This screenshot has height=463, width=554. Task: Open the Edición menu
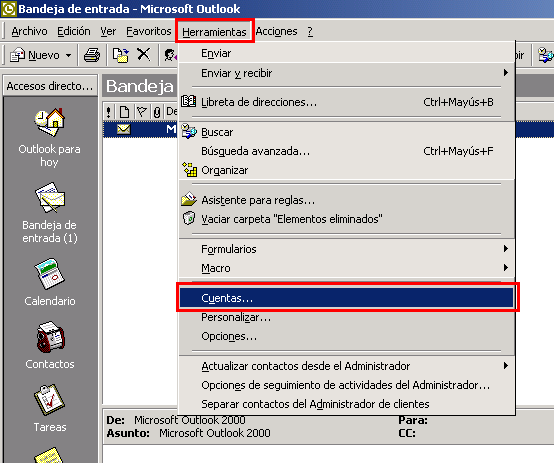click(74, 31)
